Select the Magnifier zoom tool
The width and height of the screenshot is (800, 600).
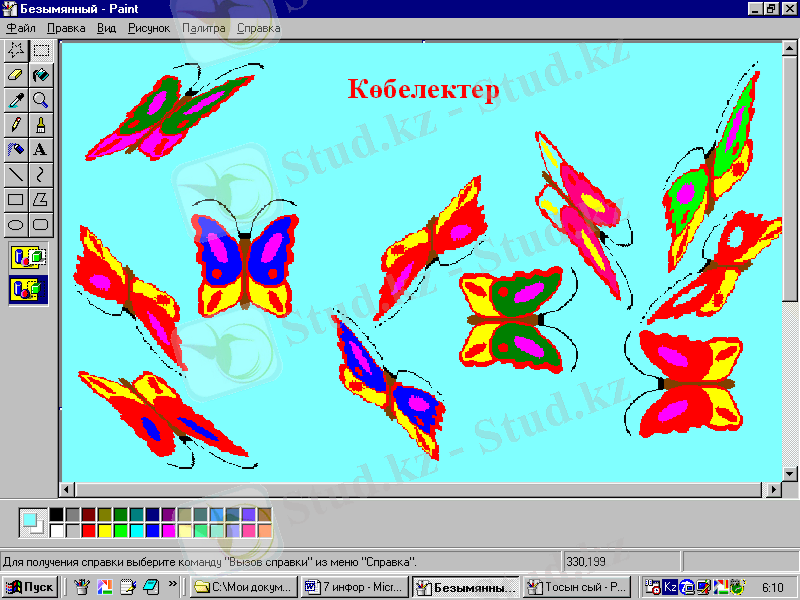(41, 99)
